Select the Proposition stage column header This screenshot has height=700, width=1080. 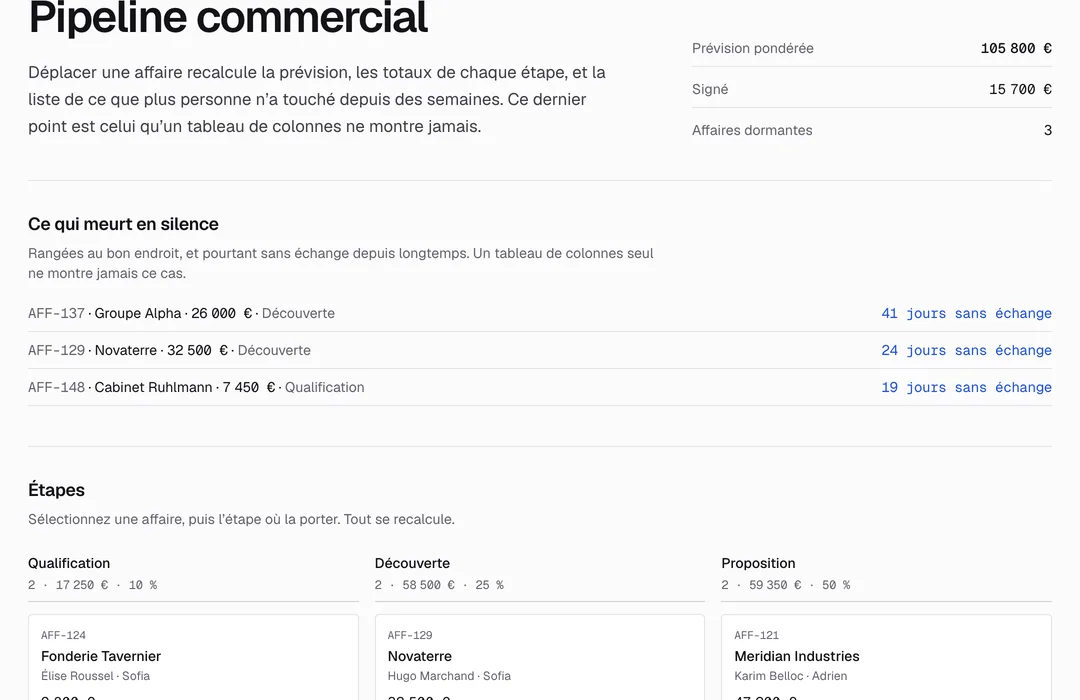point(758,564)
